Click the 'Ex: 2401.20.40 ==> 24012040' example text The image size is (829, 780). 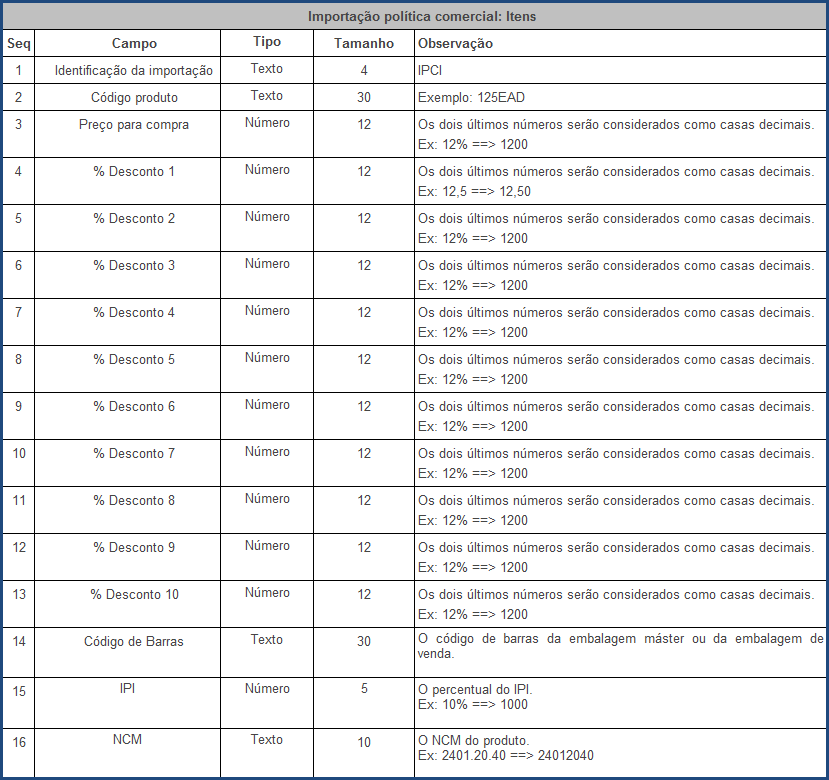(505, 755)
